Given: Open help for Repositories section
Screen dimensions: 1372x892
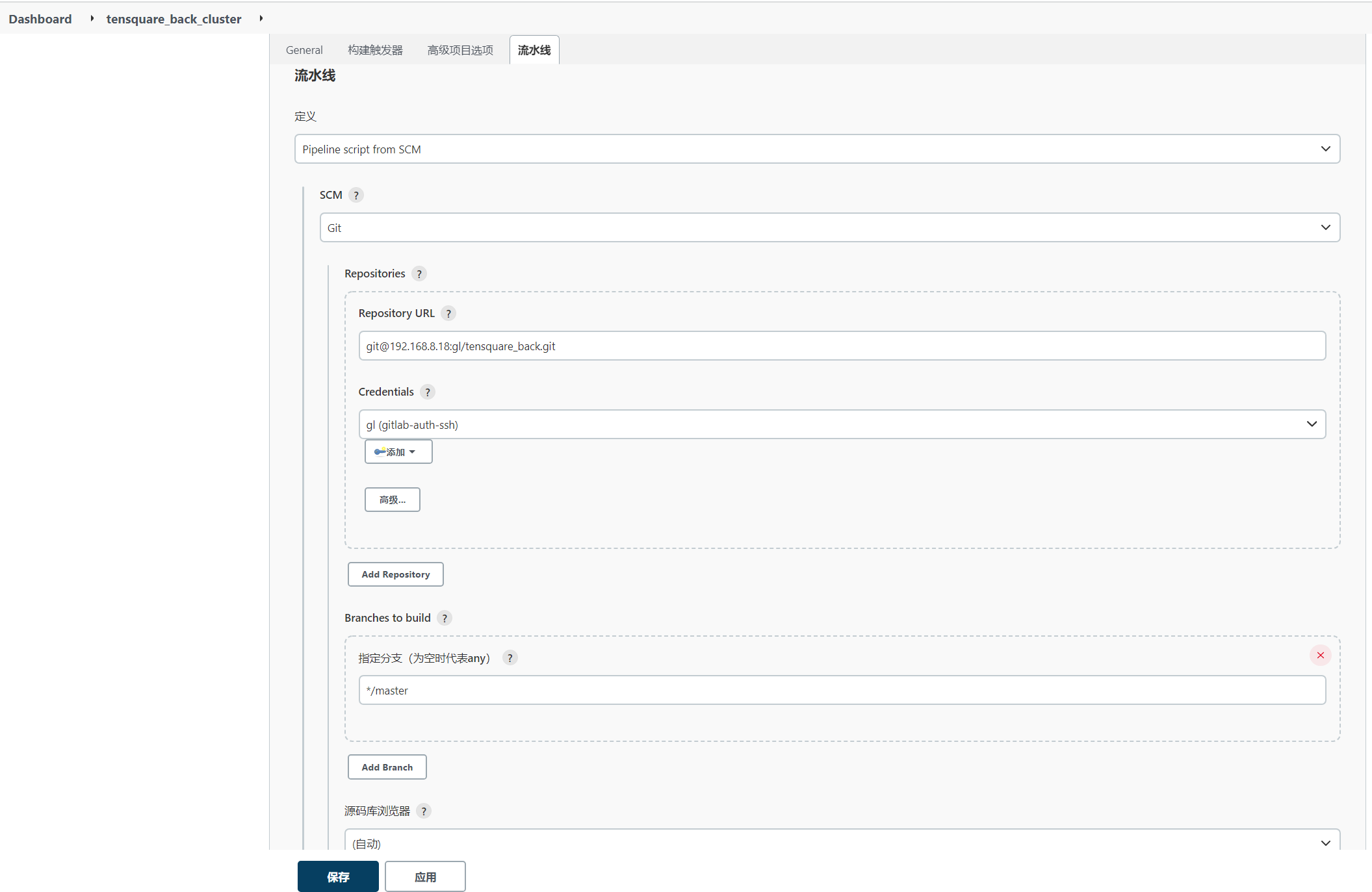Looking at the screenshot, I should click(419, 274).
